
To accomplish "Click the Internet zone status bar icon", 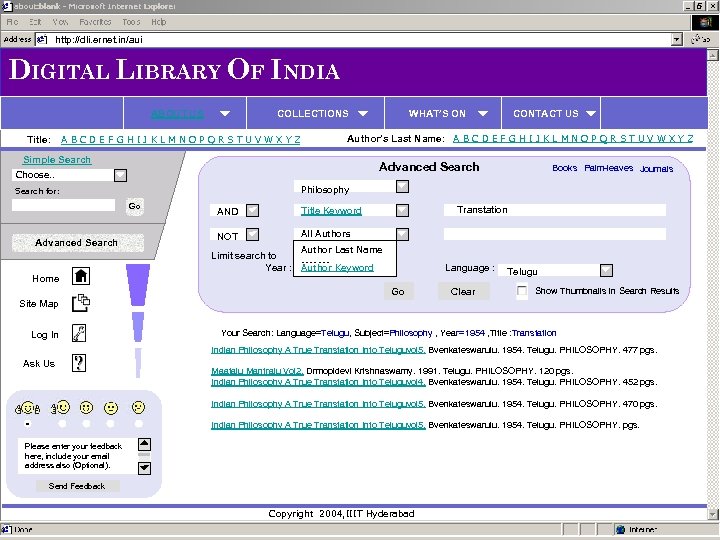I will [x=620, y=529].
